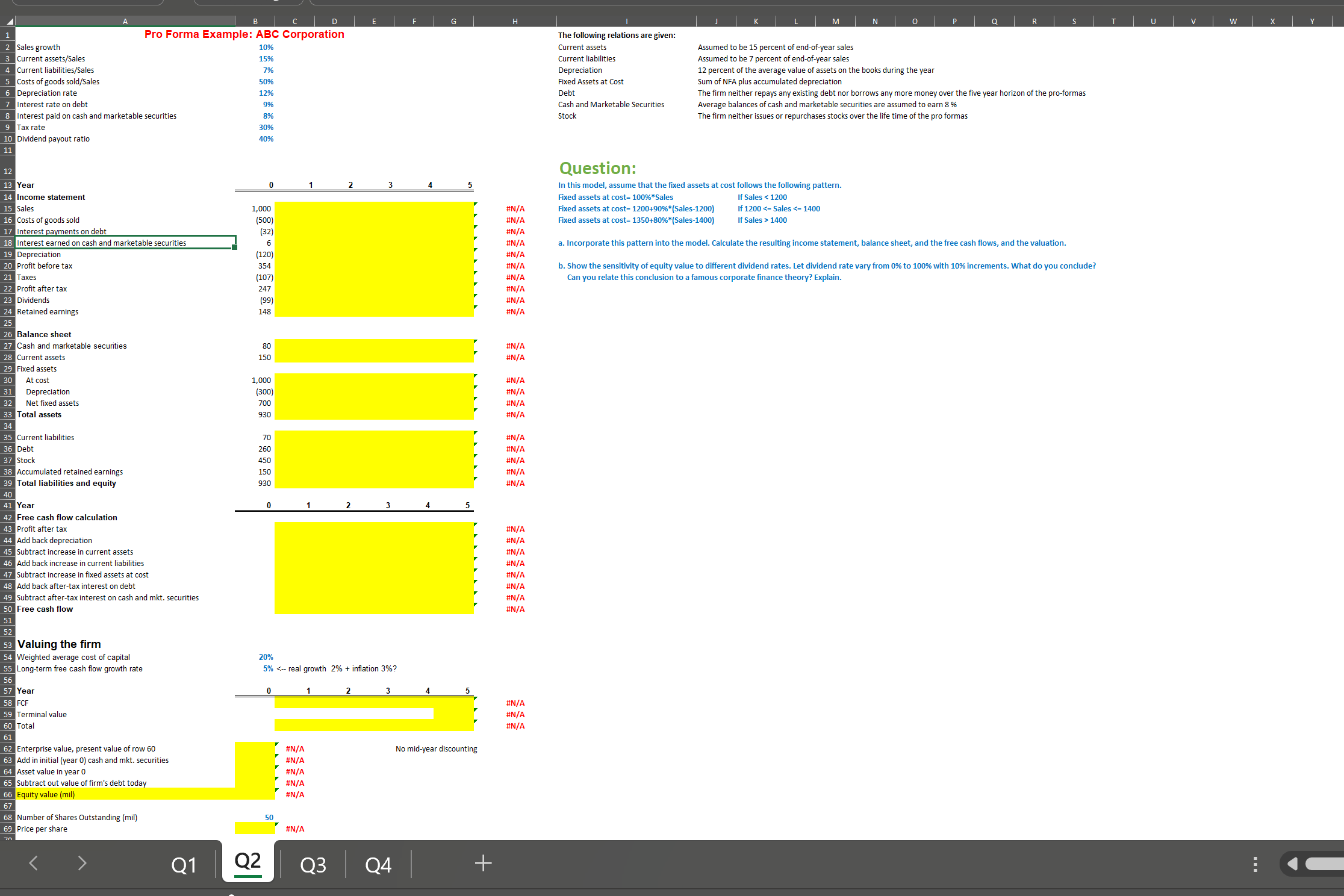Viewport: 1344px width, 896px height.
Task: Open the Q4 sheet tab
Action: coord(378,865)
